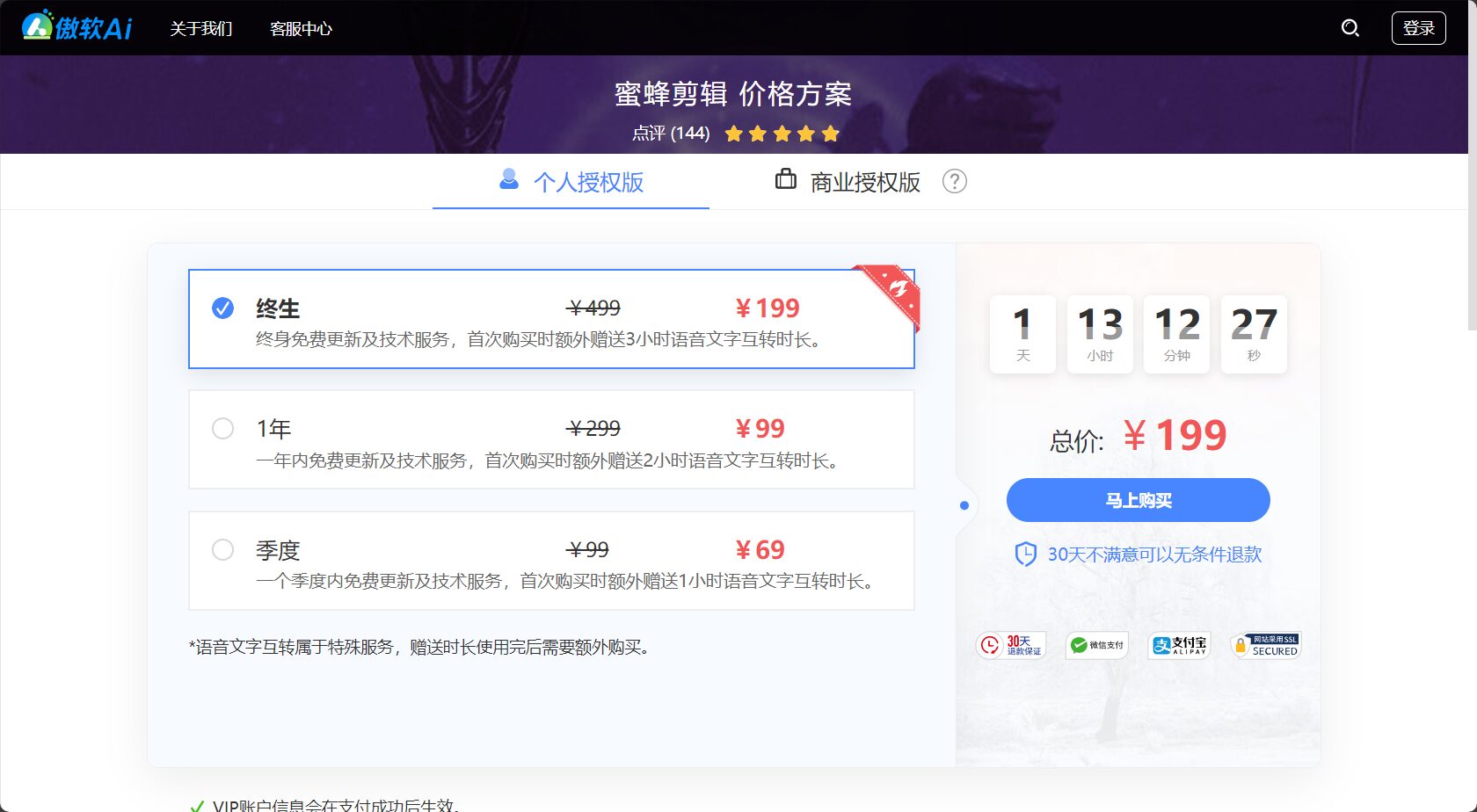The image size is (1477, 812).
Task: Click the 傲软Ai logo
Action: [76, 27]
